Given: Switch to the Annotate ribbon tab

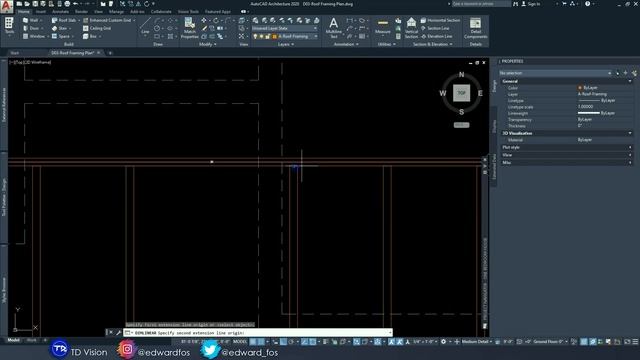Looking at the screenshot, I should pos(60,11).
